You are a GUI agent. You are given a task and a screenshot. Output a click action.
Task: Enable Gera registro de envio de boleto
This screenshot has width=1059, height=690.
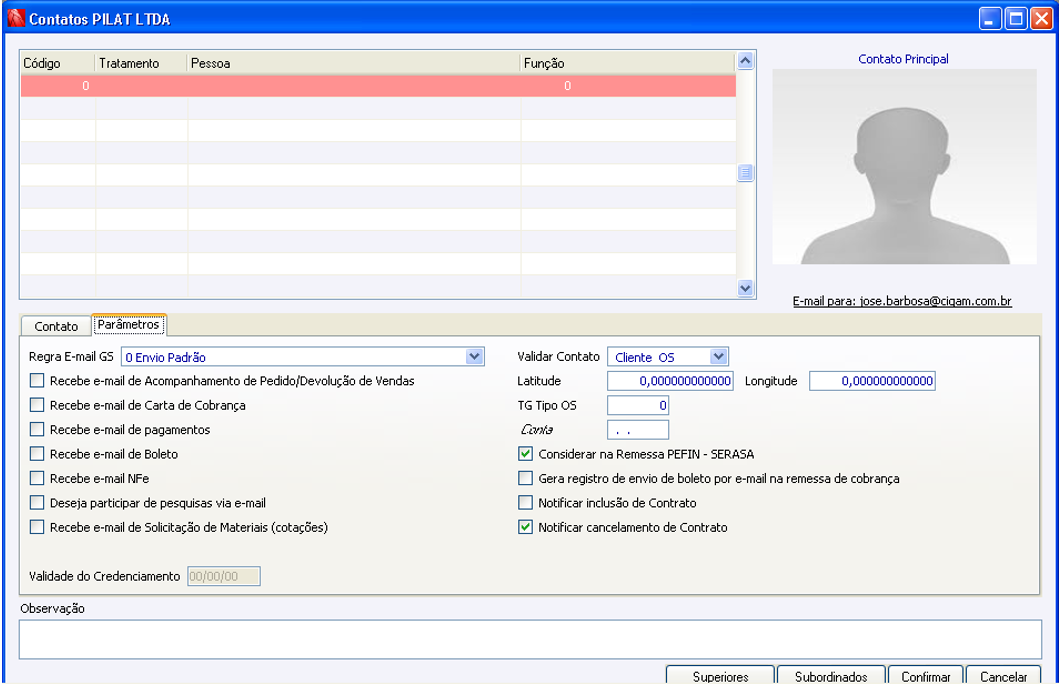[x=525, y=478]
